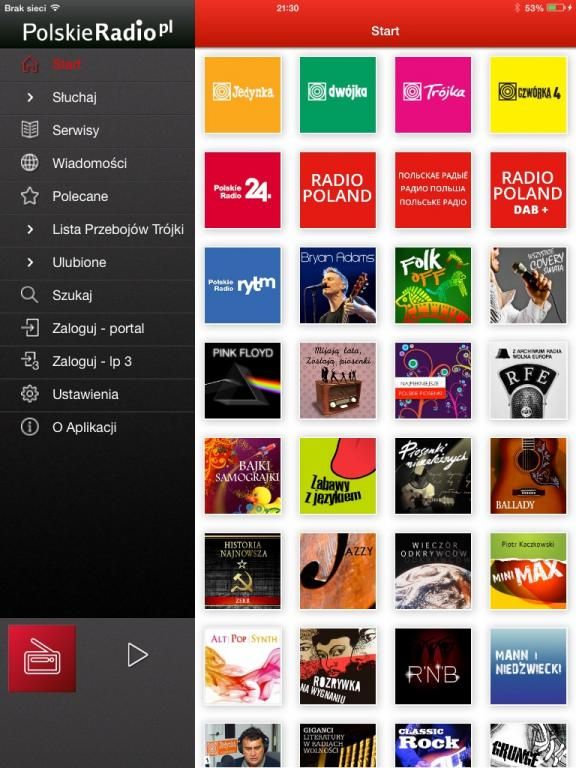
Task: Click Zaloguj - lp 3 link
Action: tap(97, 361)
